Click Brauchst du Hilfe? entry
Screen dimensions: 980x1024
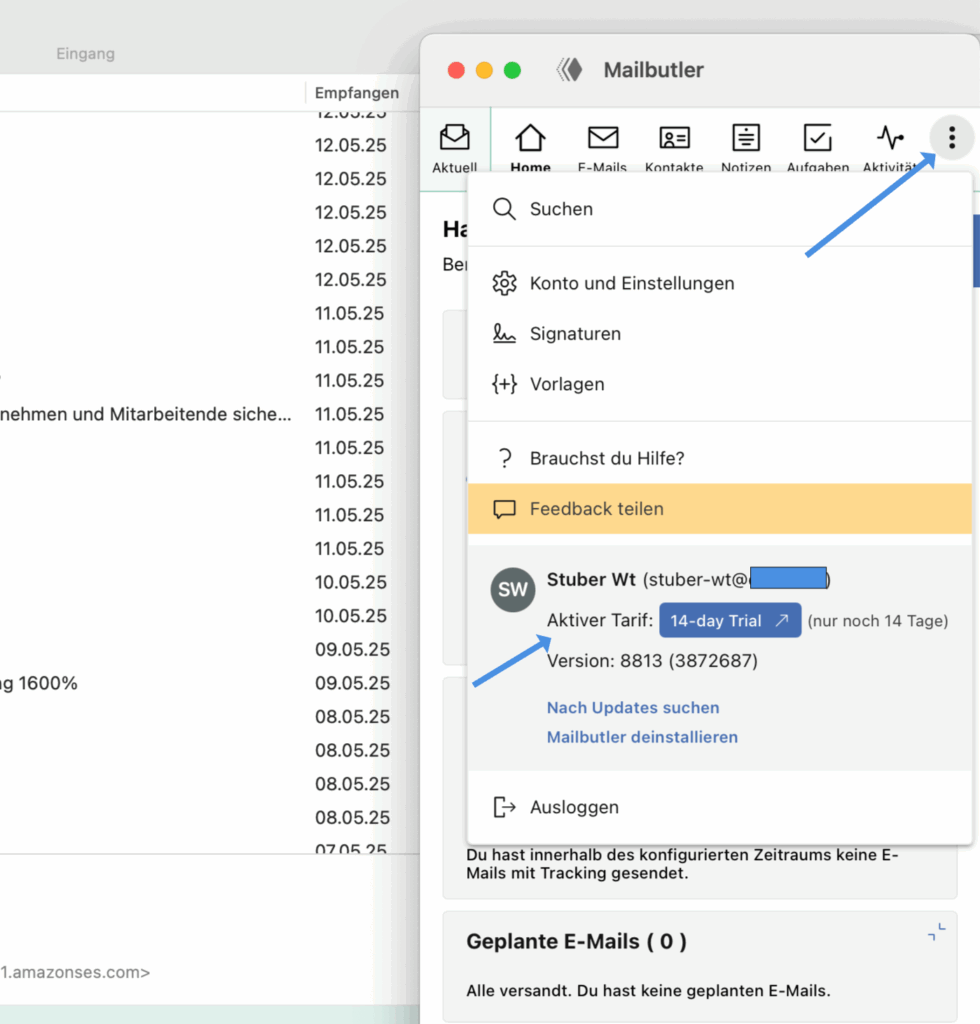719,458
